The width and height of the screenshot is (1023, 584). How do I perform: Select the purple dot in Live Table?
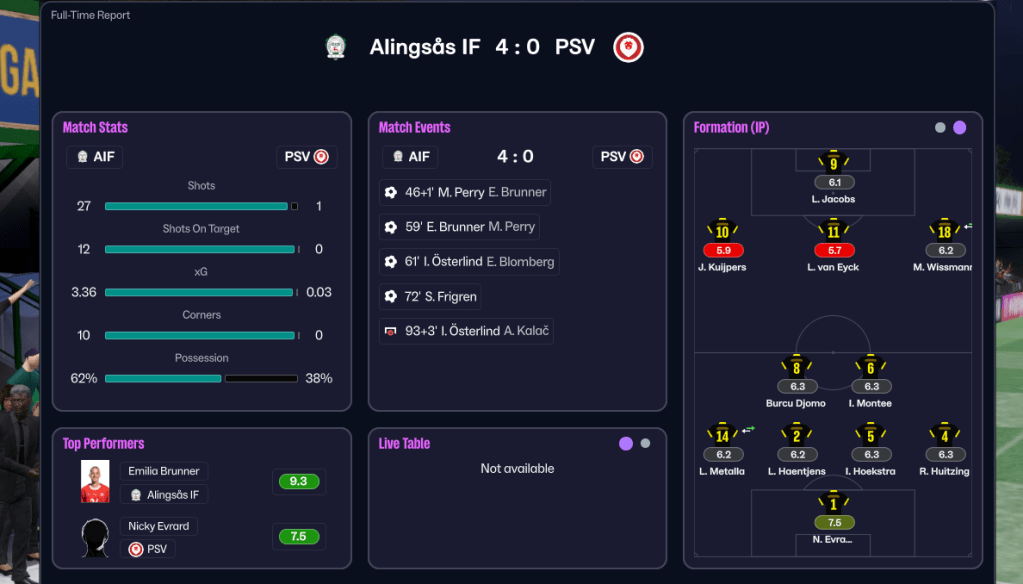coord(626,444)
